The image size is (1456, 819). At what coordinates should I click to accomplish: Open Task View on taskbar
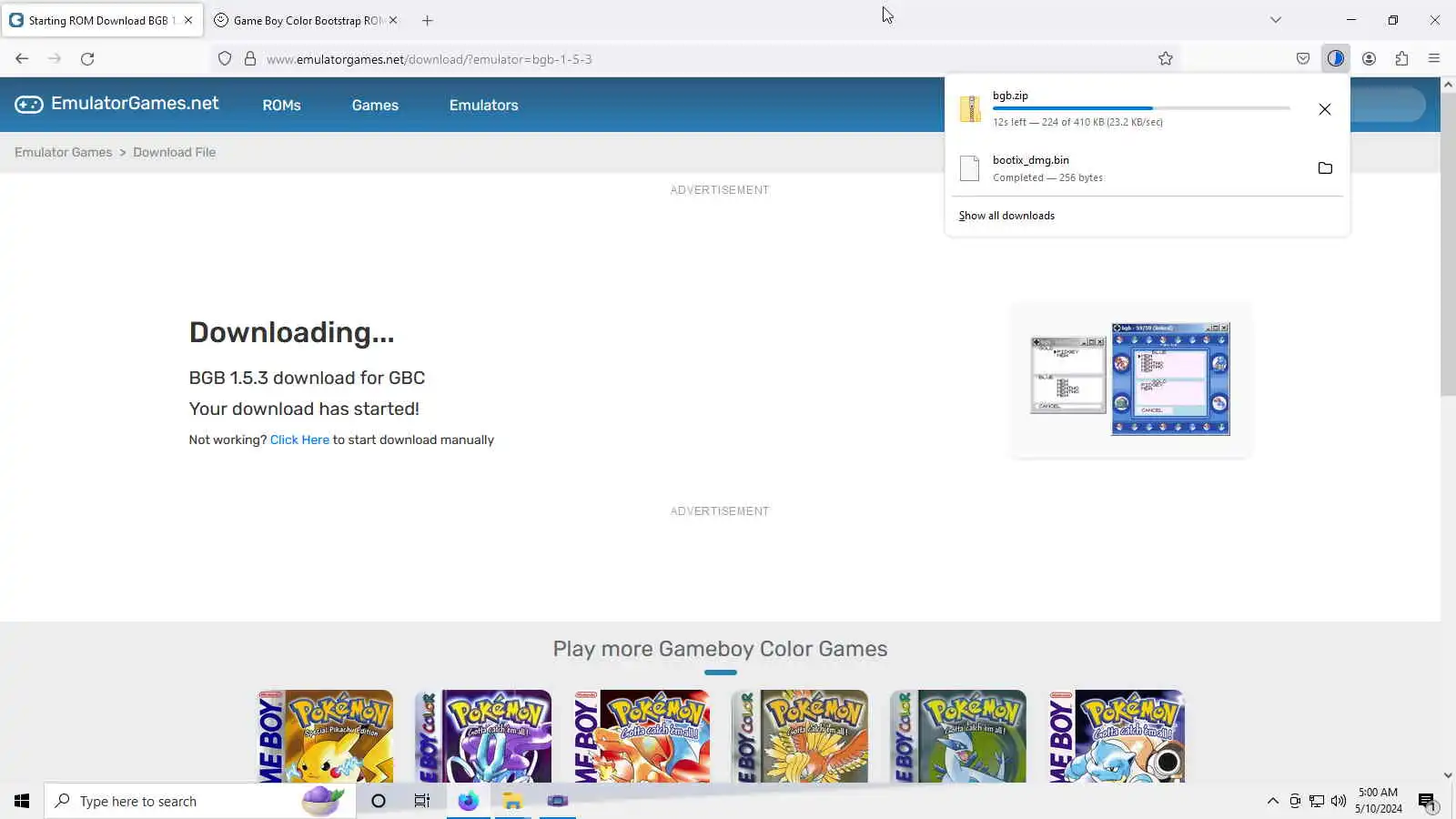pos(422,801)
